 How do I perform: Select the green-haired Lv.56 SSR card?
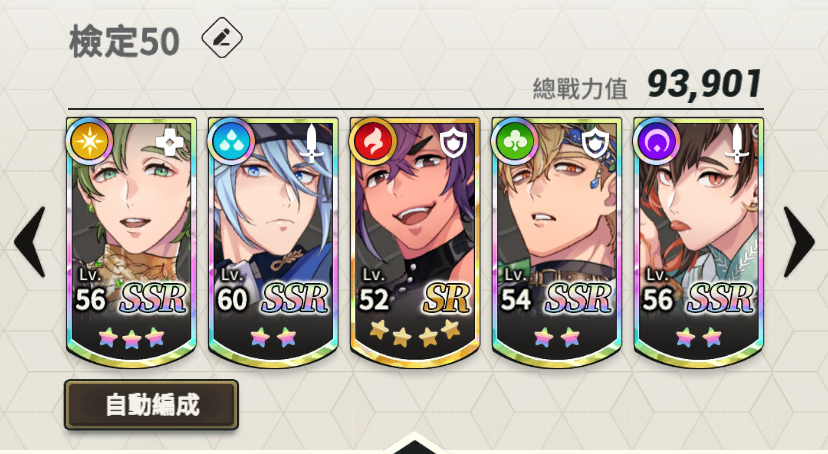(131, 242)
